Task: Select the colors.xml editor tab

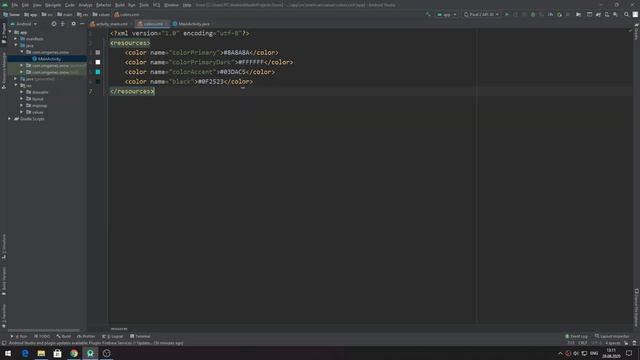Action: pos(151,24)
